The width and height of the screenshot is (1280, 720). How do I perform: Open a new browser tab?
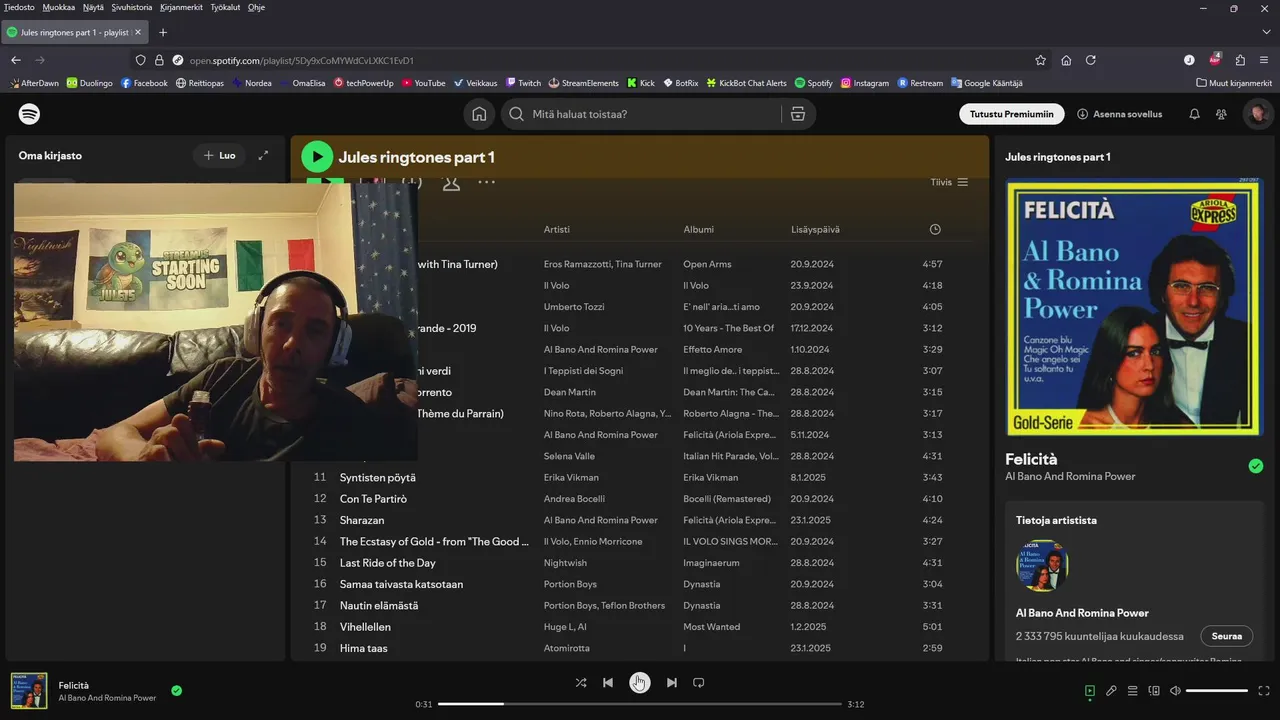(x=163, y=32)
